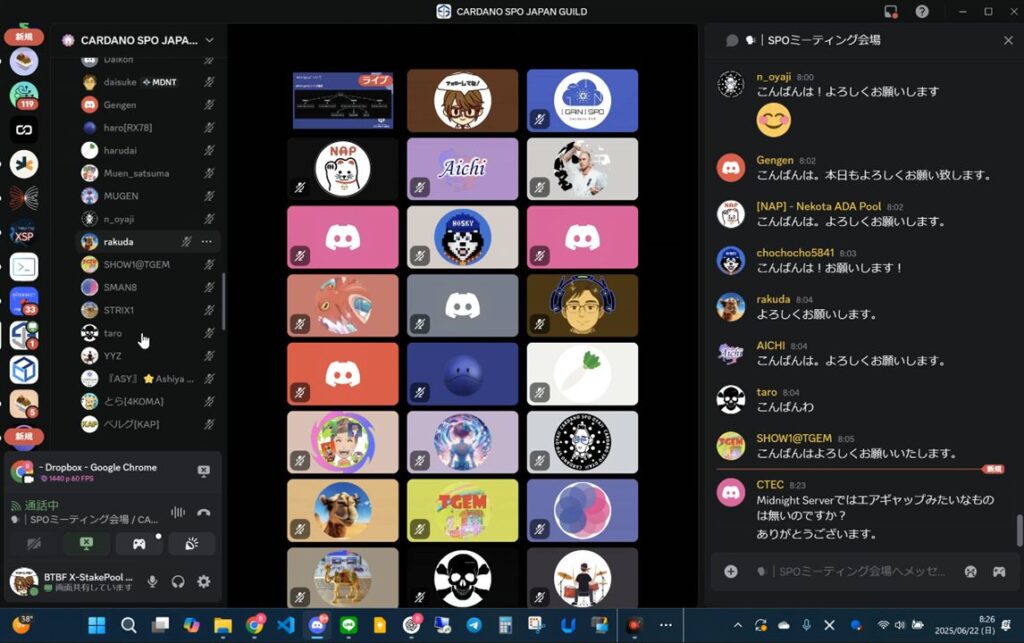Stop screen sharing from the Dropbox stream row
This screenshot has width=1024, height=643.
coord(204,471)
